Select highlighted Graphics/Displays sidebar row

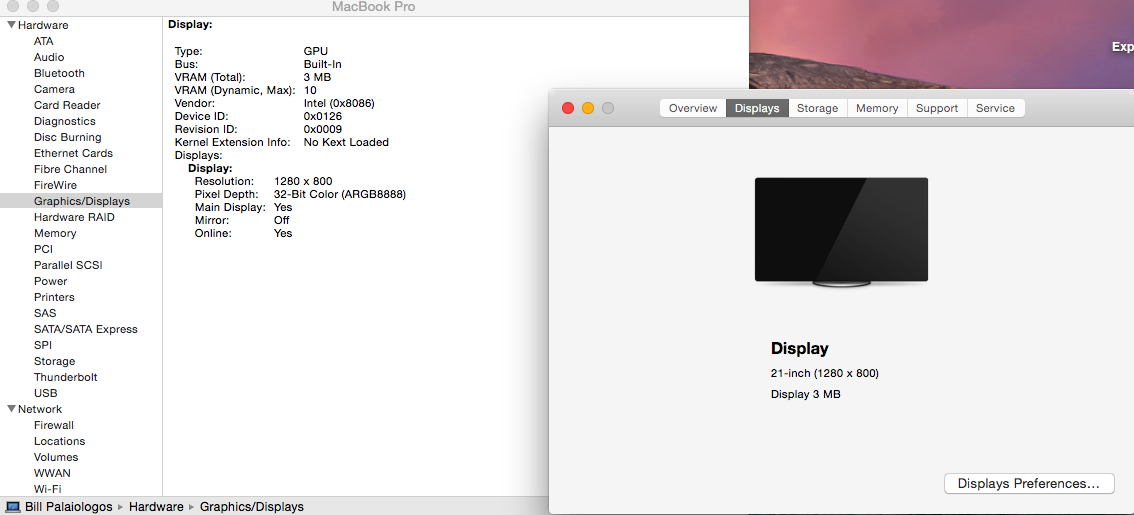coord(81,201)
